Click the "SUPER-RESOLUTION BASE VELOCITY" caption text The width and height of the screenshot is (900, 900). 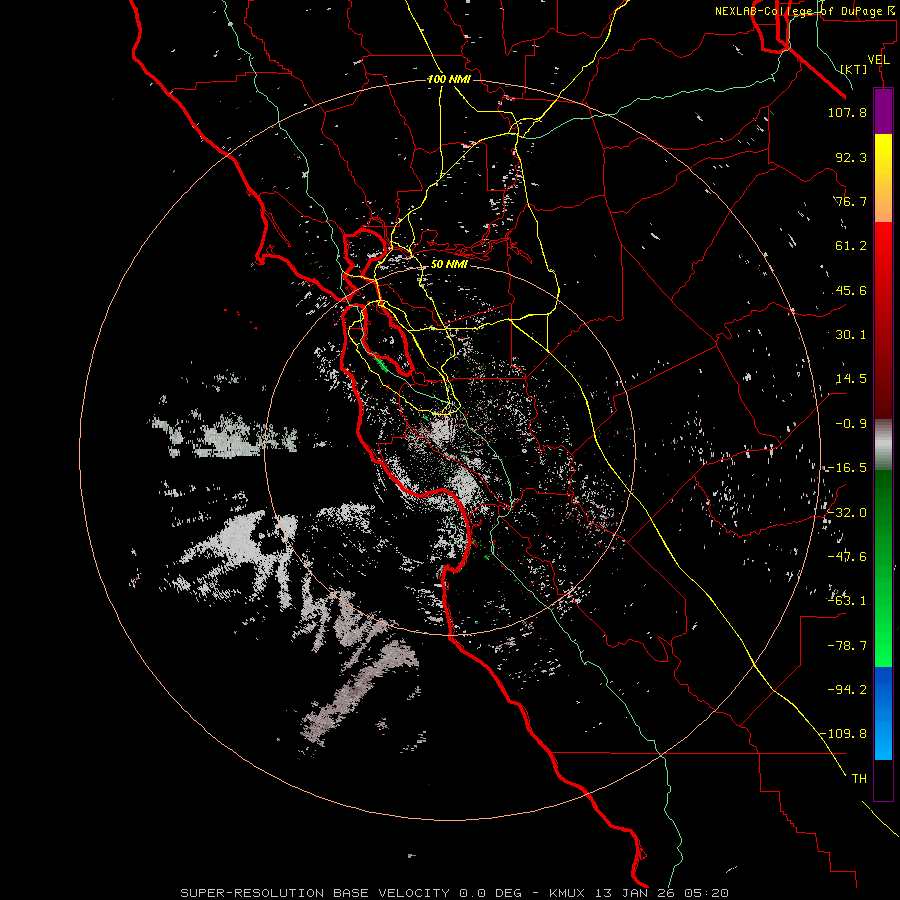[317, 893]
